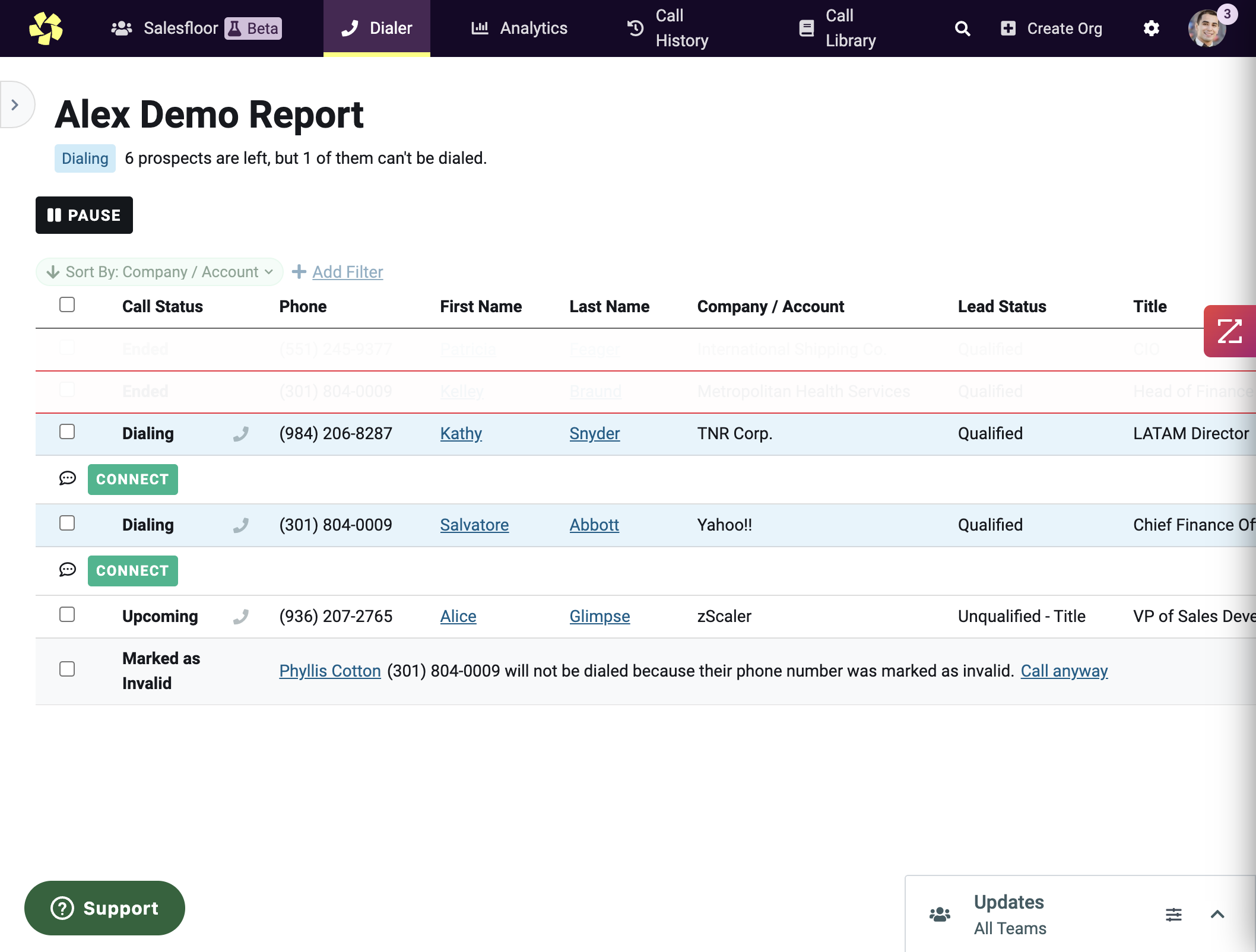
Task: Click the Add Filter link
Action: 348,272
